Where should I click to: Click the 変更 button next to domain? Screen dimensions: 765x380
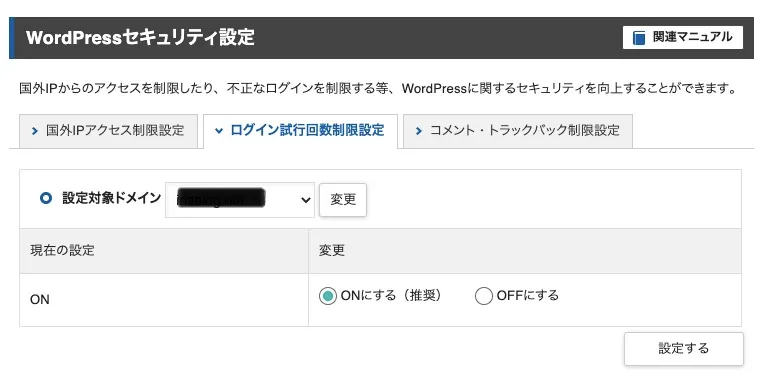tap(343, 200)
